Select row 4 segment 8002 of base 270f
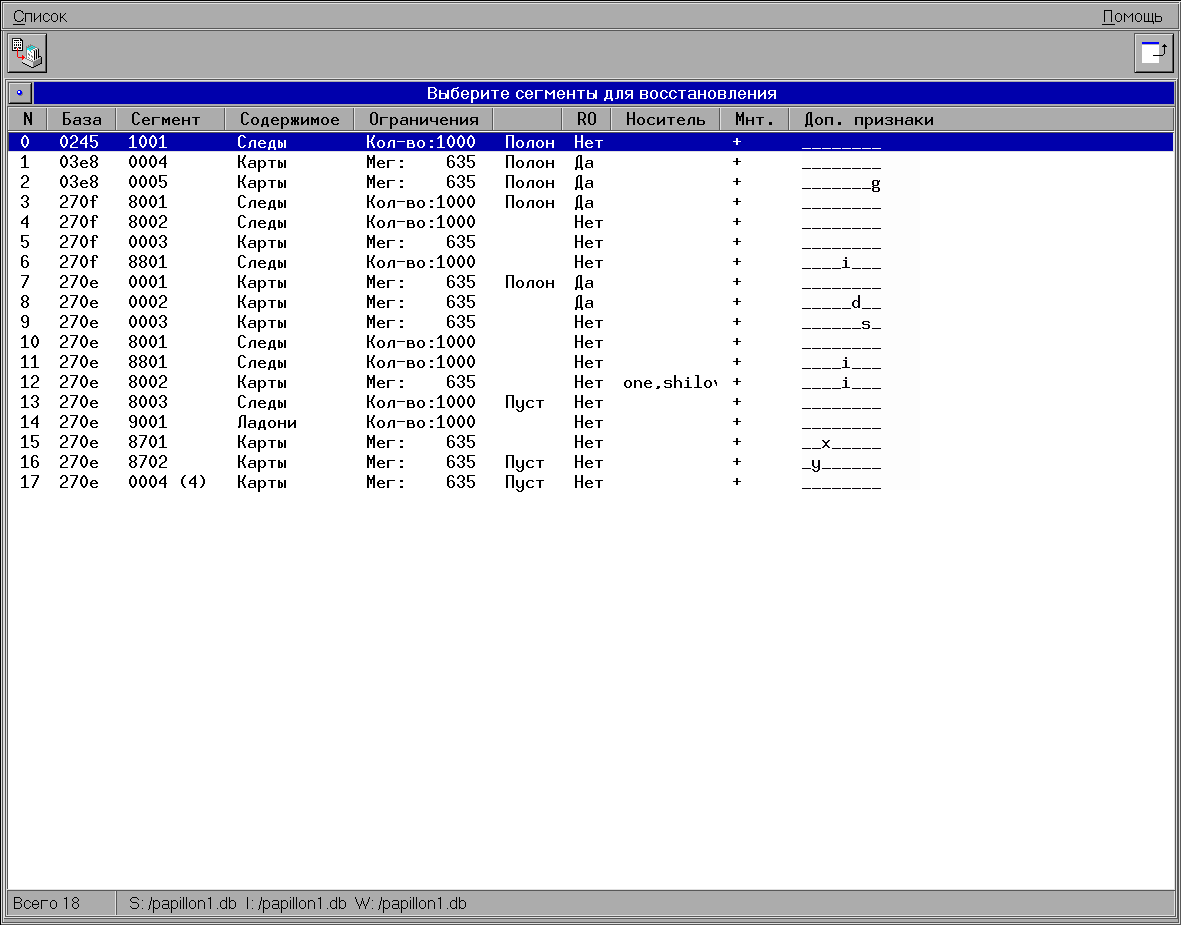The width and height of the screenshot is (1181, 925). pyautogui.click(x=590, y=222)
